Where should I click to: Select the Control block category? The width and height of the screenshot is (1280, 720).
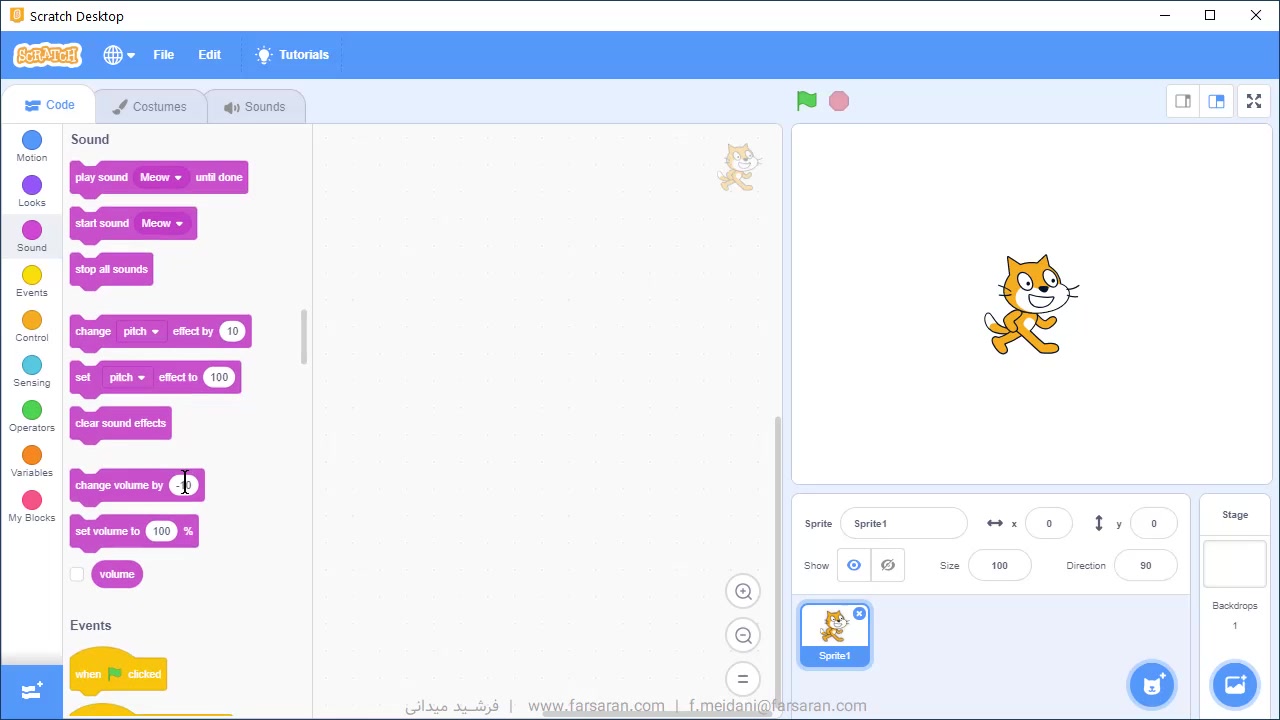pos(32,326)
